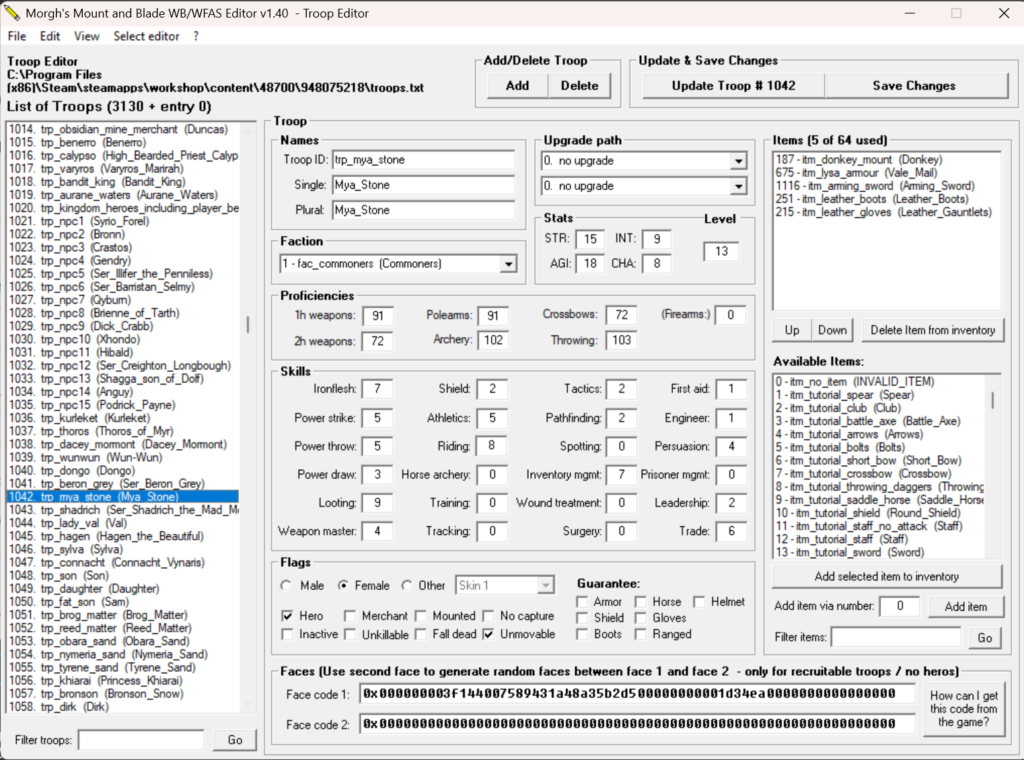Click Add item via number field

click(x=899, y=607)
